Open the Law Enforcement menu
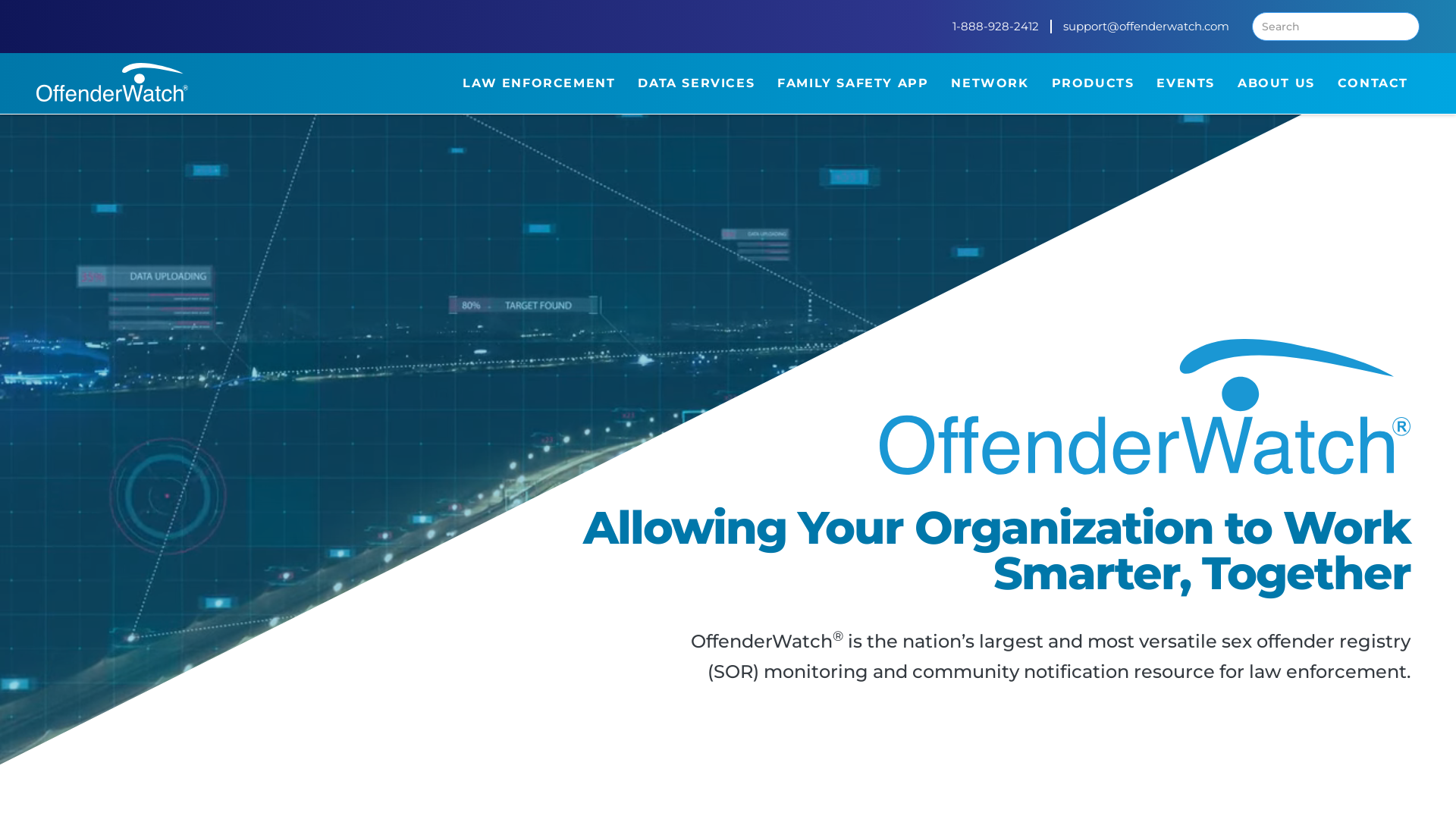Viewport: 1456px width, 819px height. [538, 83]
